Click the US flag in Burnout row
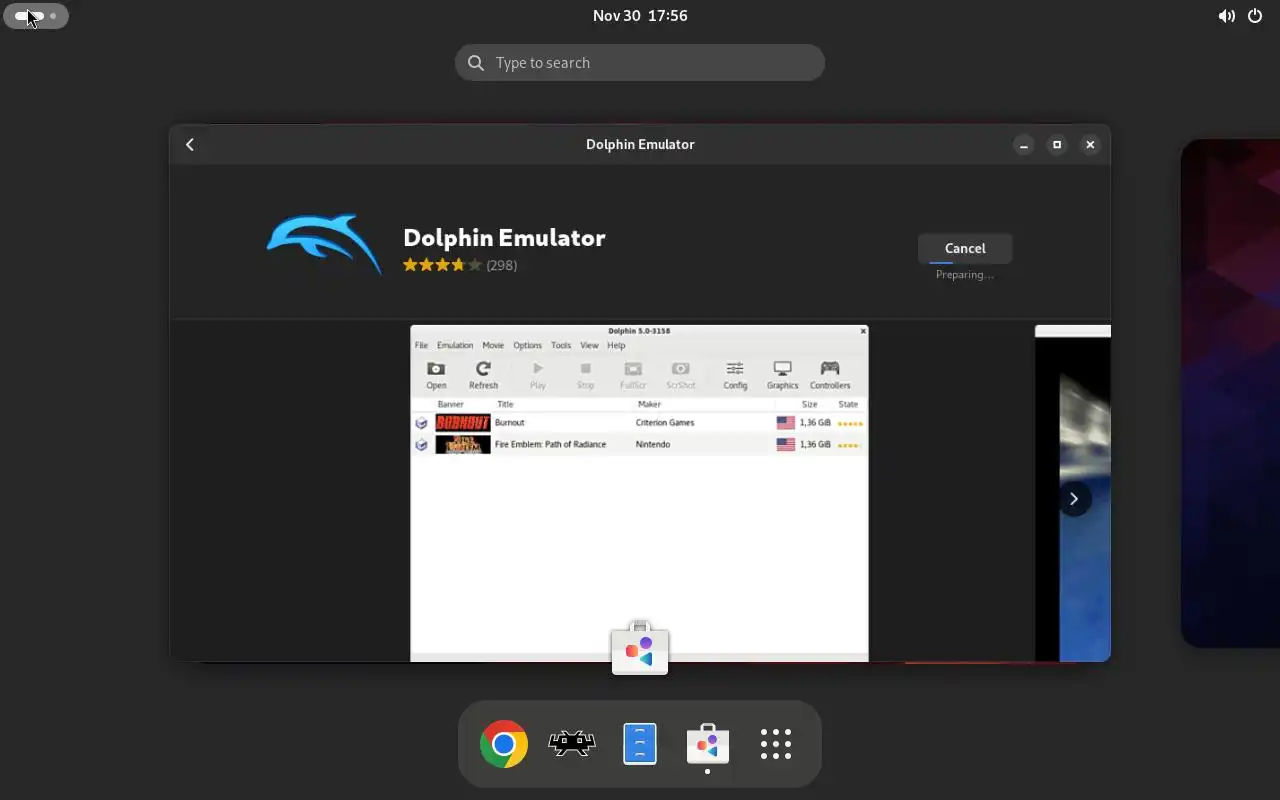 (786, 423)
